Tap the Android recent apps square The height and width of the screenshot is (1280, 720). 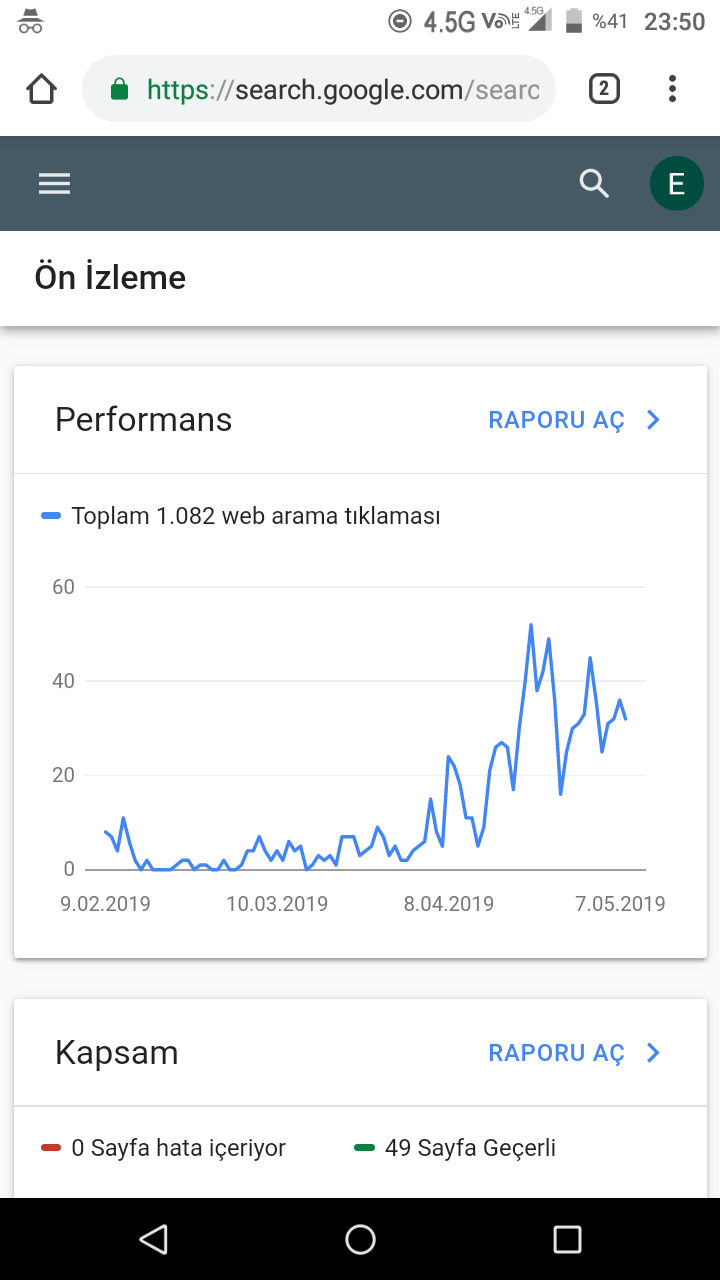point(567,1239)
